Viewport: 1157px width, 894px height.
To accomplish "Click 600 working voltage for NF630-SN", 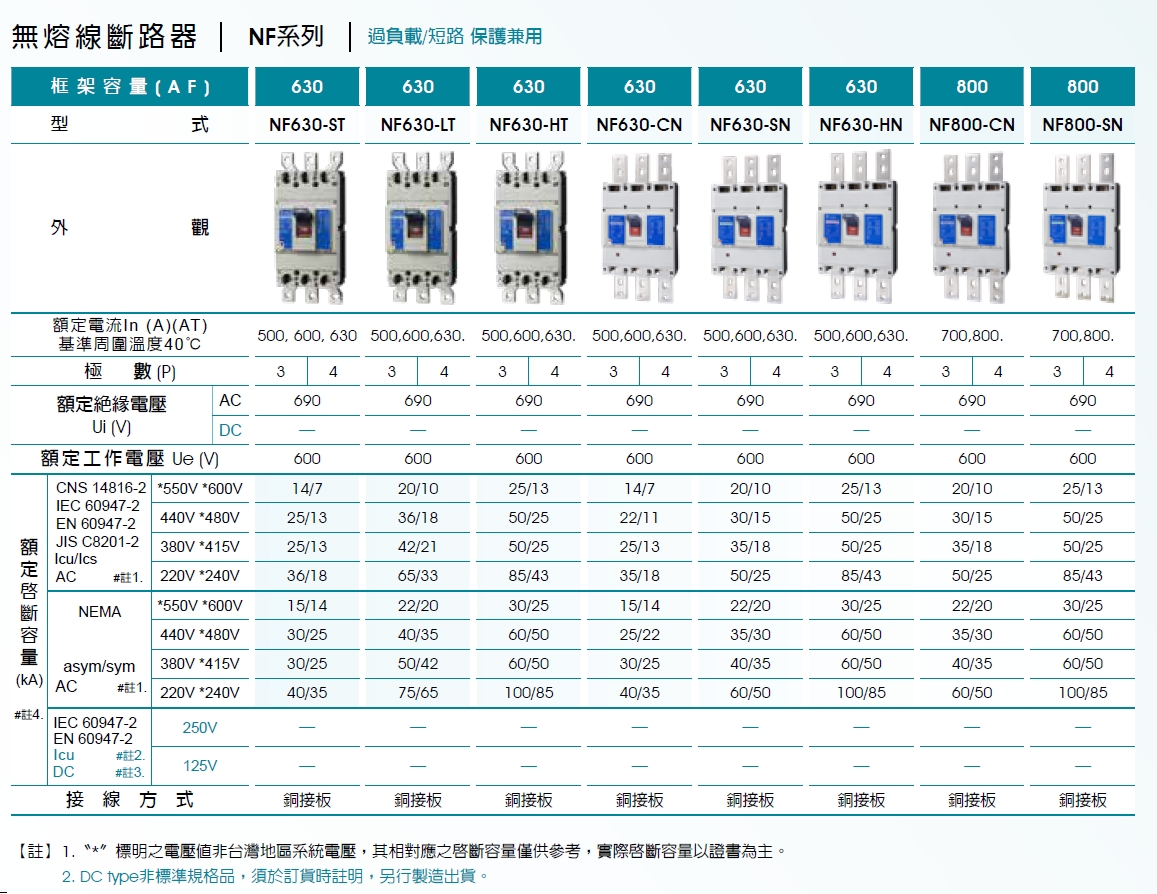I will click(x=750, y=459).
